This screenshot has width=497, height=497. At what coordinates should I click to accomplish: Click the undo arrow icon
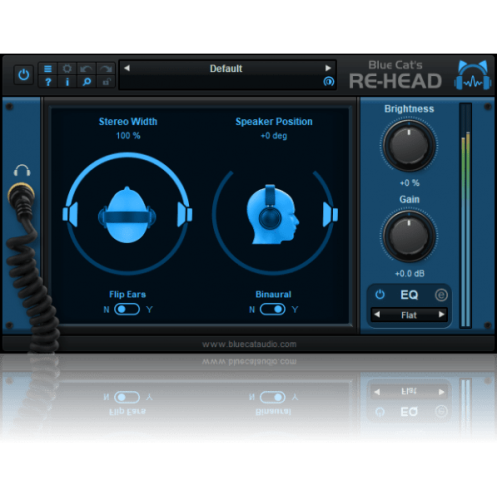pos(86,69)
